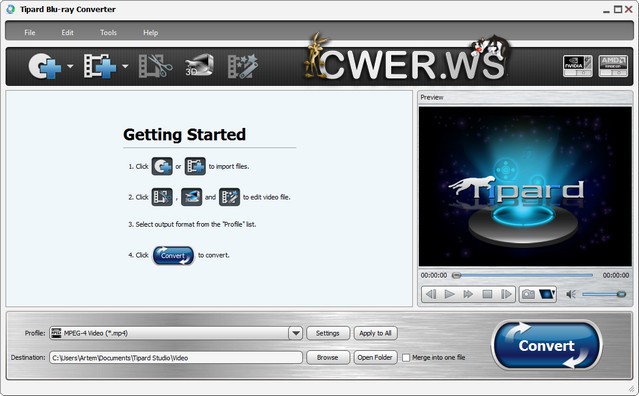Mute the preview audio speaker icon

click(x=571, y=294)
